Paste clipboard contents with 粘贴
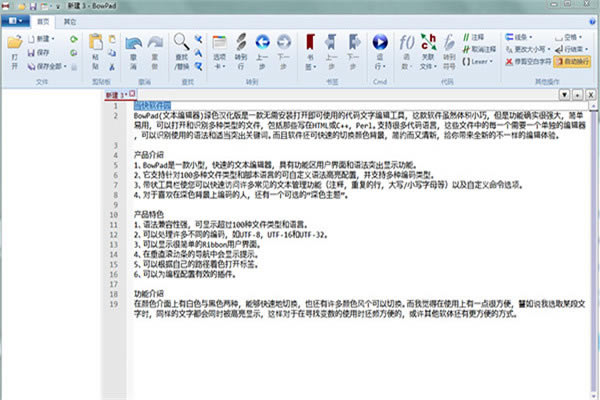Screen dimensions: 600x400 (96, 51)
